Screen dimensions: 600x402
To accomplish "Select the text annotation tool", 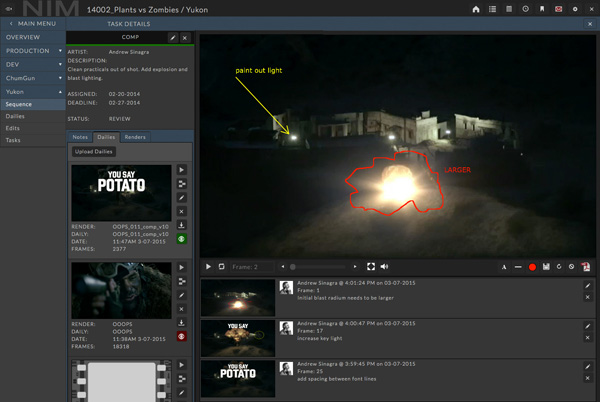I will (x=504, y=267).
